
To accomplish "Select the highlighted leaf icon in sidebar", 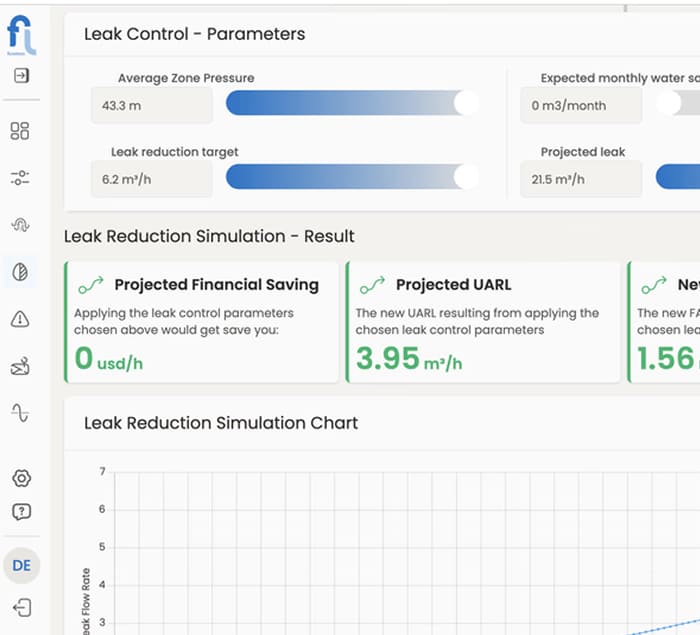I will click(20, 272).
